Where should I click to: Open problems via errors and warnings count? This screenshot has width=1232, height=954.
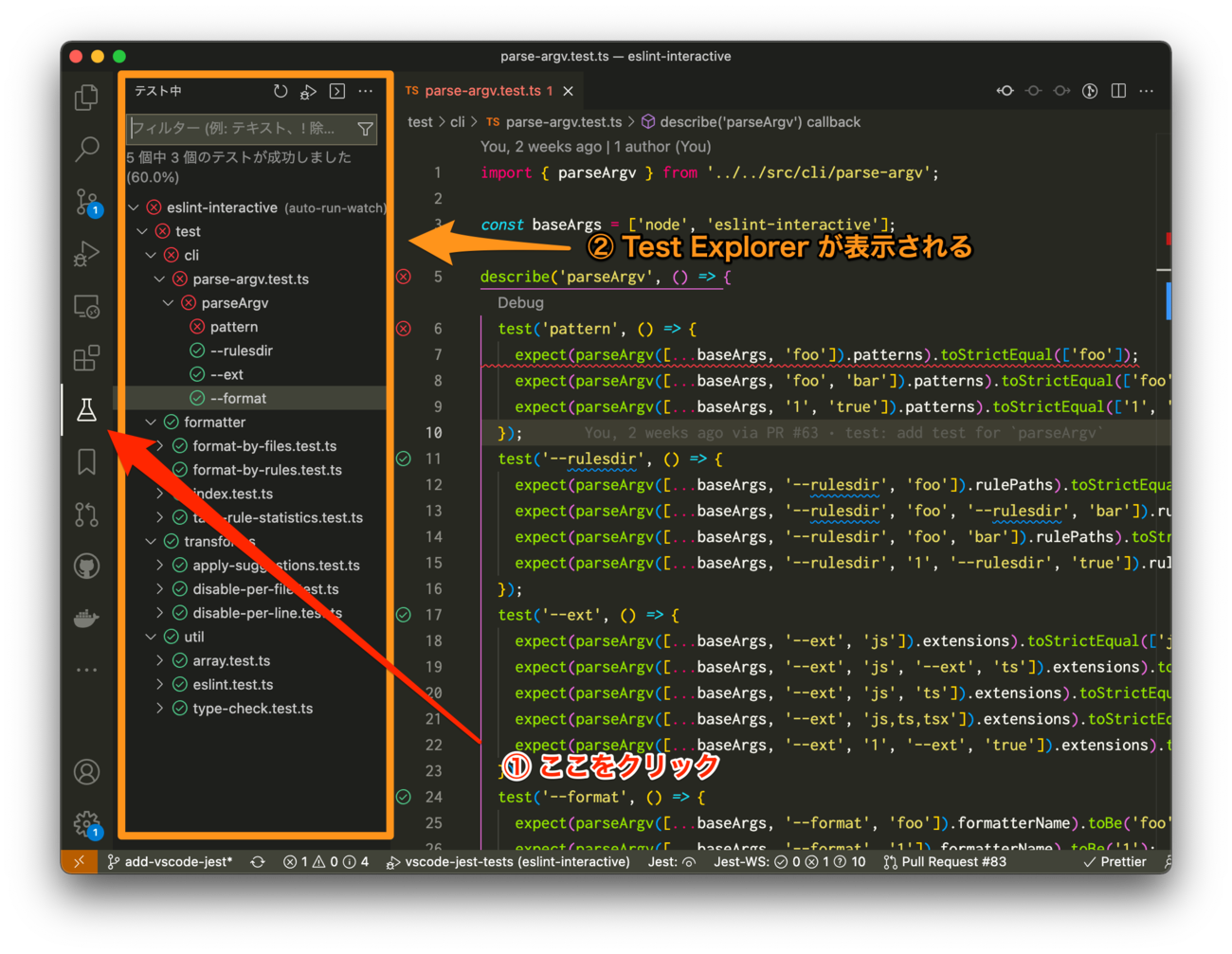[325, 862]
